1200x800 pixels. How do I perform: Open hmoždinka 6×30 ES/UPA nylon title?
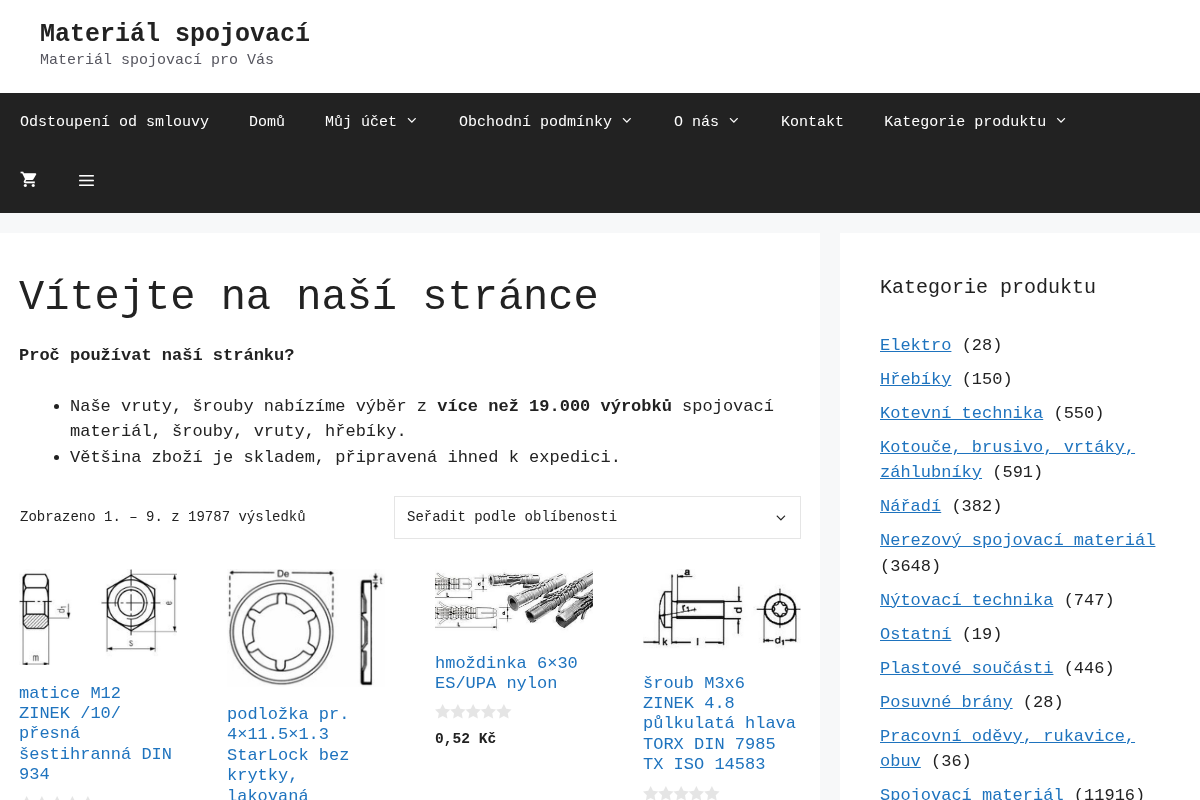pos(506,673)
